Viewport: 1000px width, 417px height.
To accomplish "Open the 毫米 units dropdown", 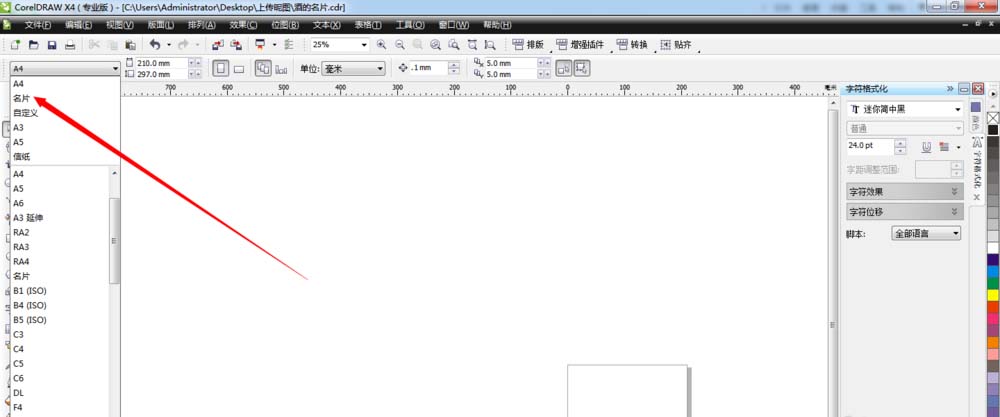I will [379, 68].
